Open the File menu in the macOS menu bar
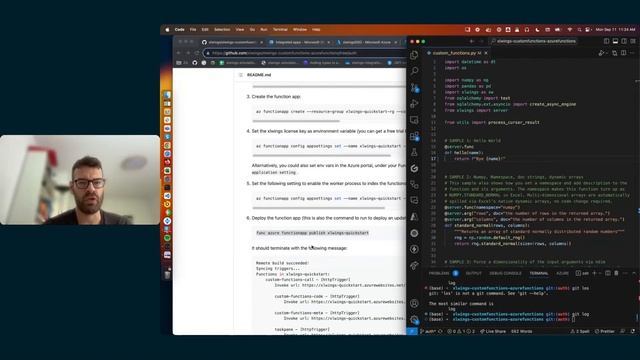Screen dimensions: 640x360 click(193, 29)
